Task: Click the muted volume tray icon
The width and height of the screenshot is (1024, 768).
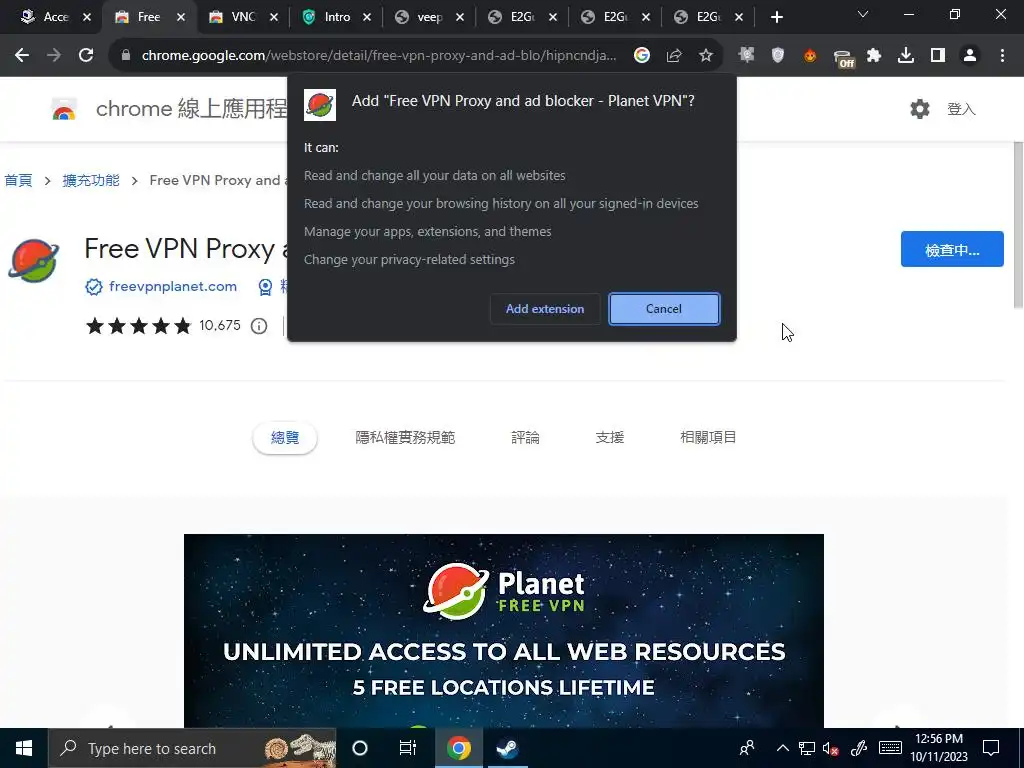Action: [831, 748]
